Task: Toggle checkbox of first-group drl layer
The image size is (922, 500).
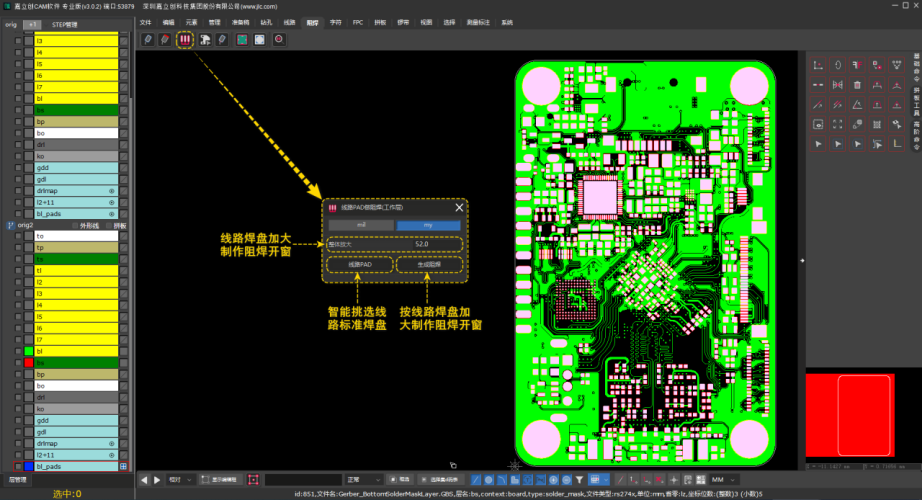Action: (x=18, y=145)
